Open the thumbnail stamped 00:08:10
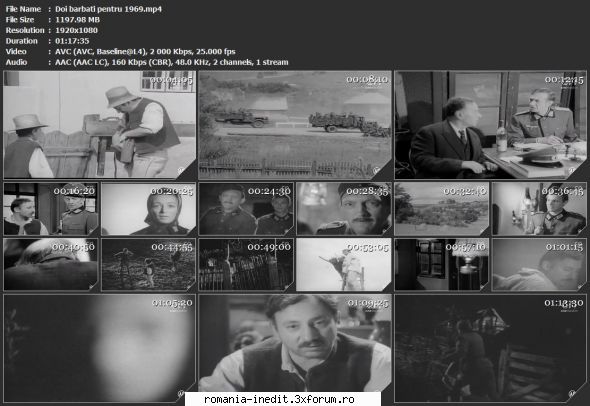This screenshot has width=590, height=406. pos(295,125)
